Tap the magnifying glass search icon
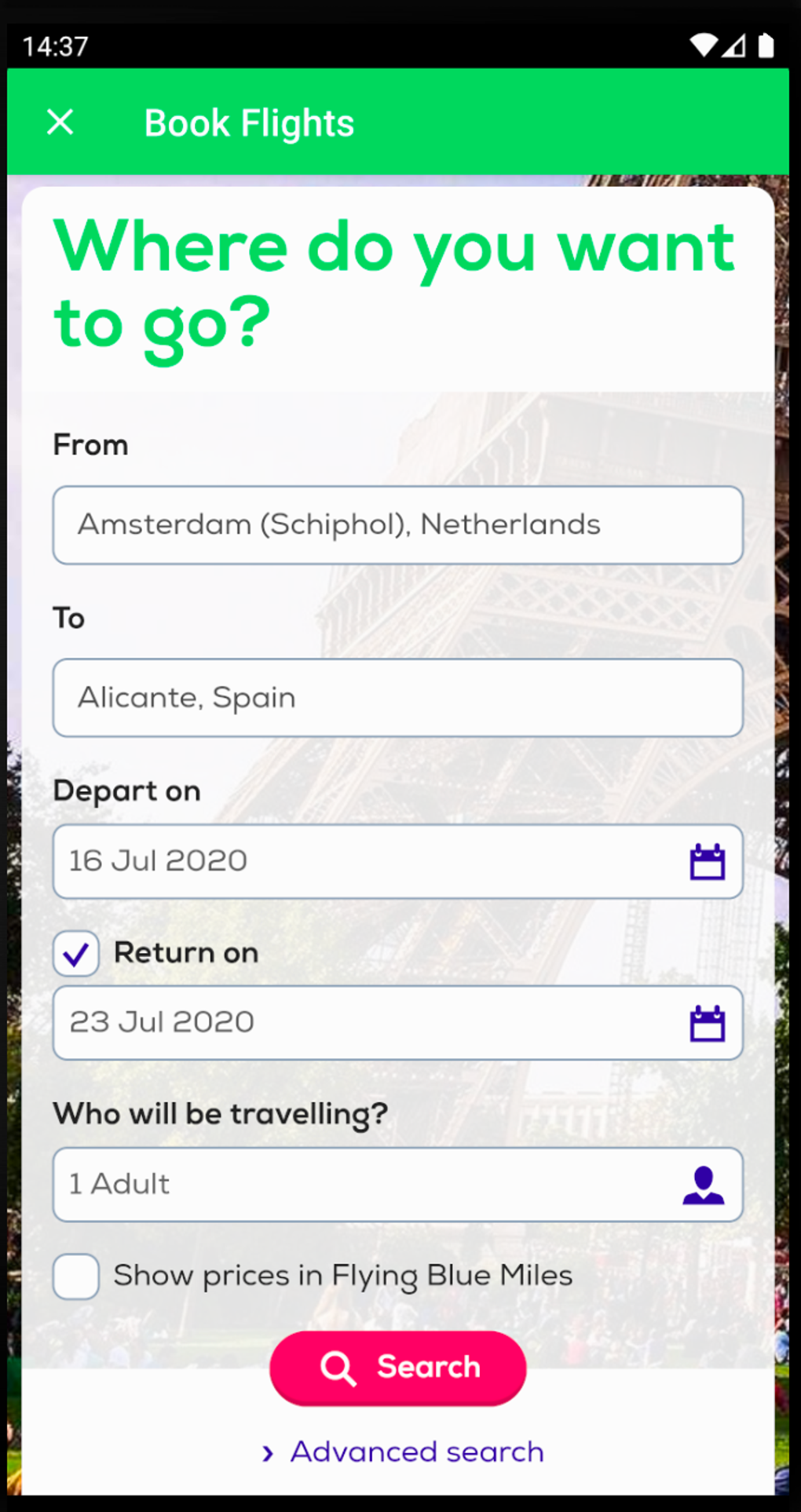 338,1368
